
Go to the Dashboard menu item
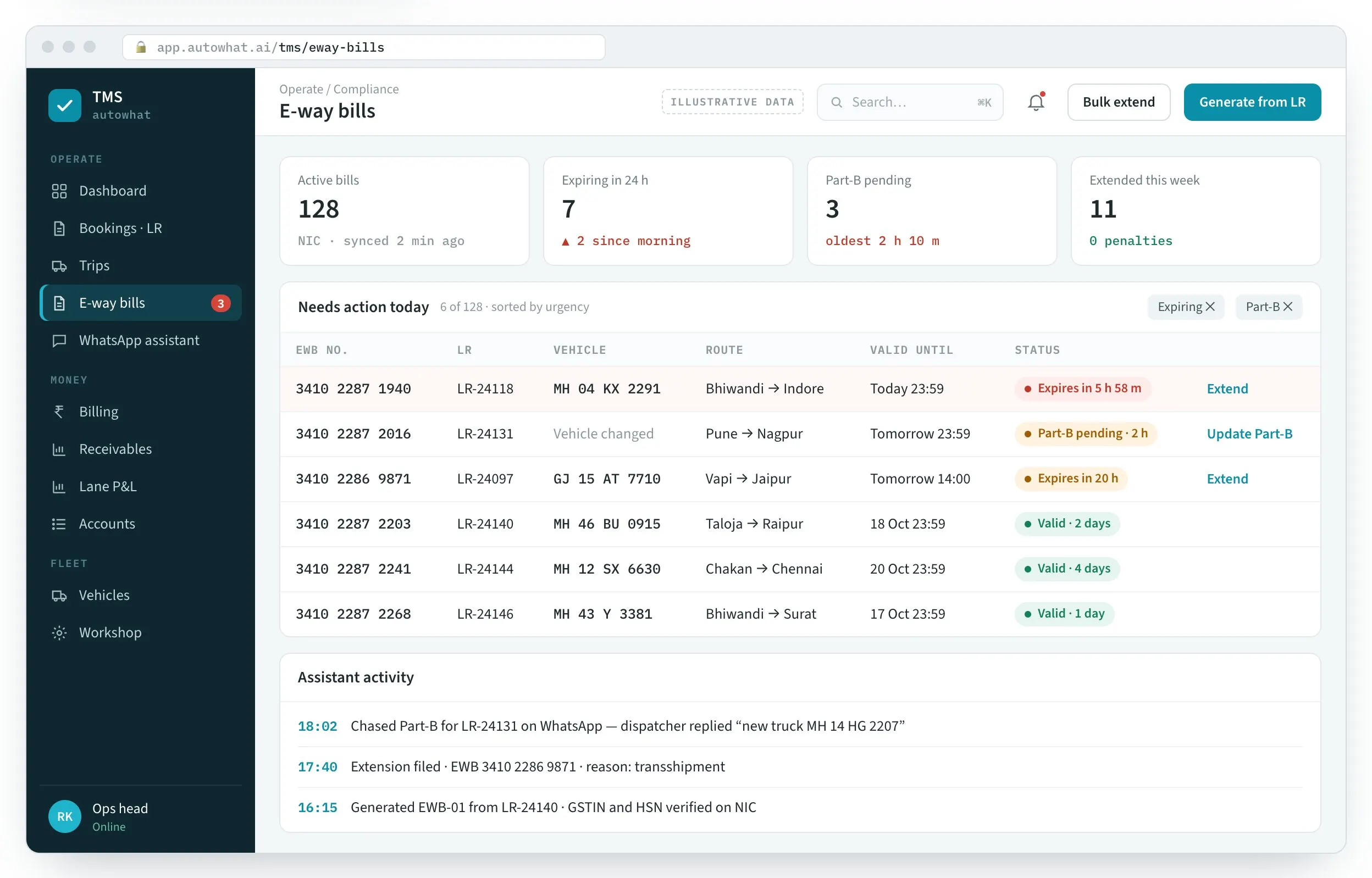[x=141, y=191]
